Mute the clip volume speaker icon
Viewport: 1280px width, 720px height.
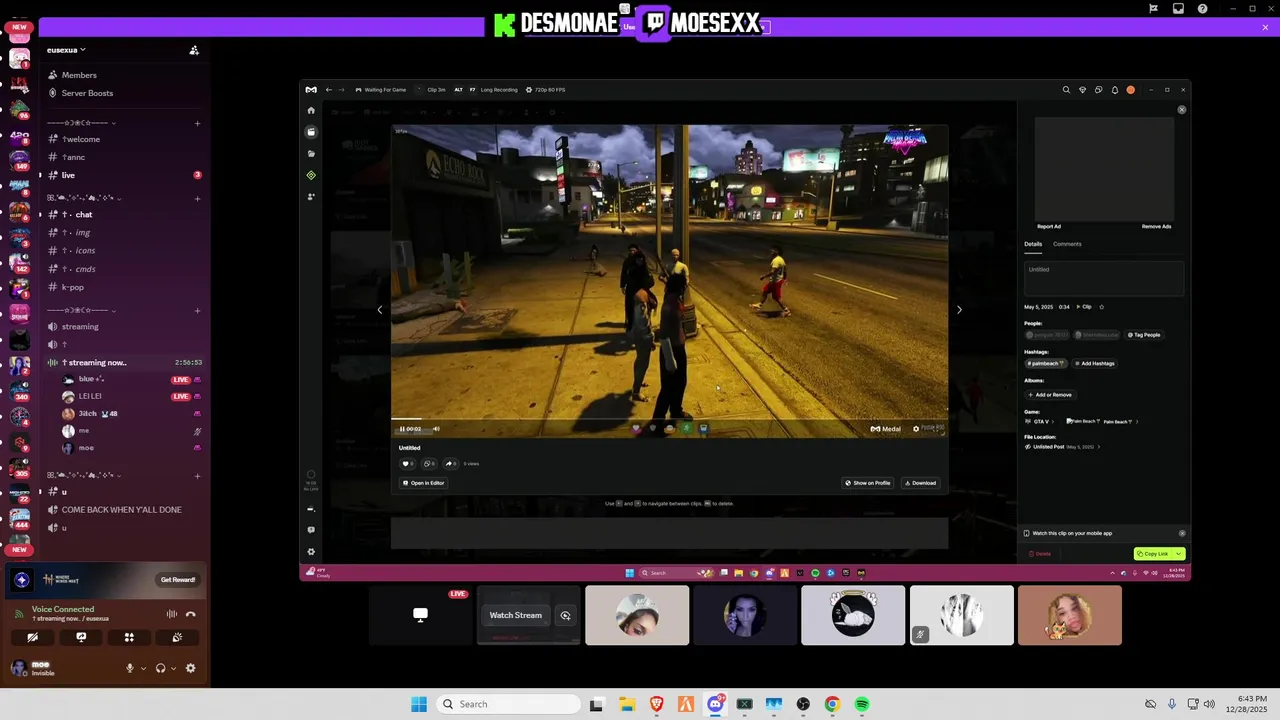[x=436, y=429]
